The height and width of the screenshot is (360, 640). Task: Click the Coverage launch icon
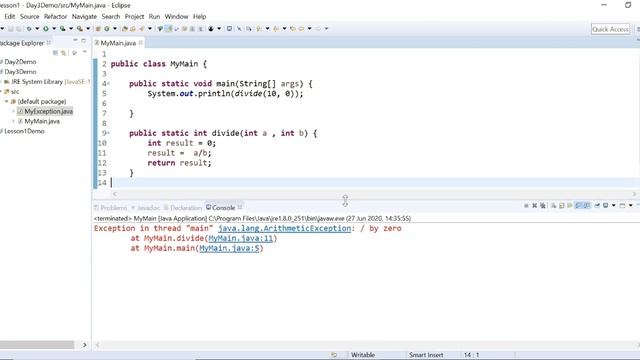pos(62,29)
